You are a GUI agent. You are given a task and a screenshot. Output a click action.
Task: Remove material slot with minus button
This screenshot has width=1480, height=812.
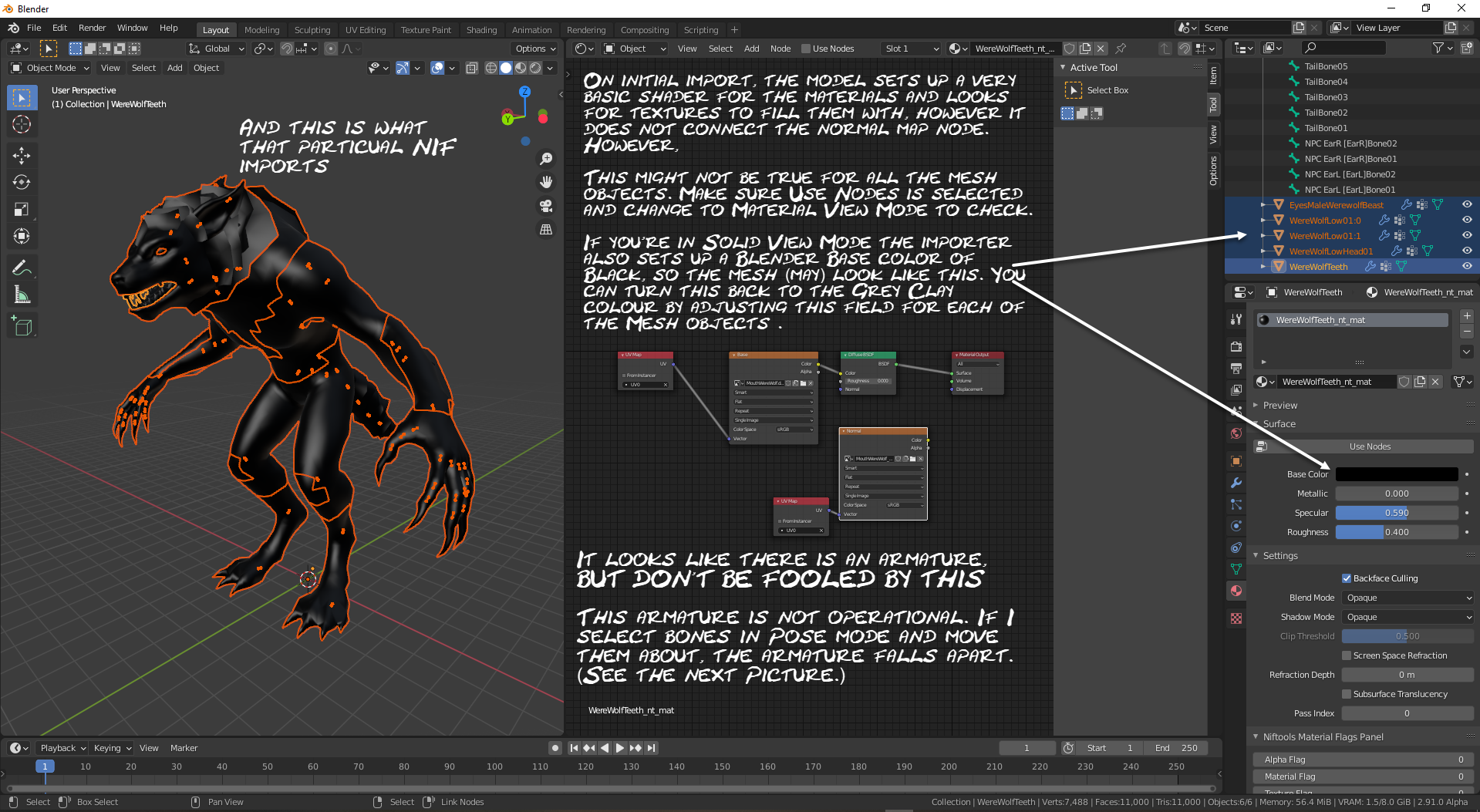(x=1467, y=332)
